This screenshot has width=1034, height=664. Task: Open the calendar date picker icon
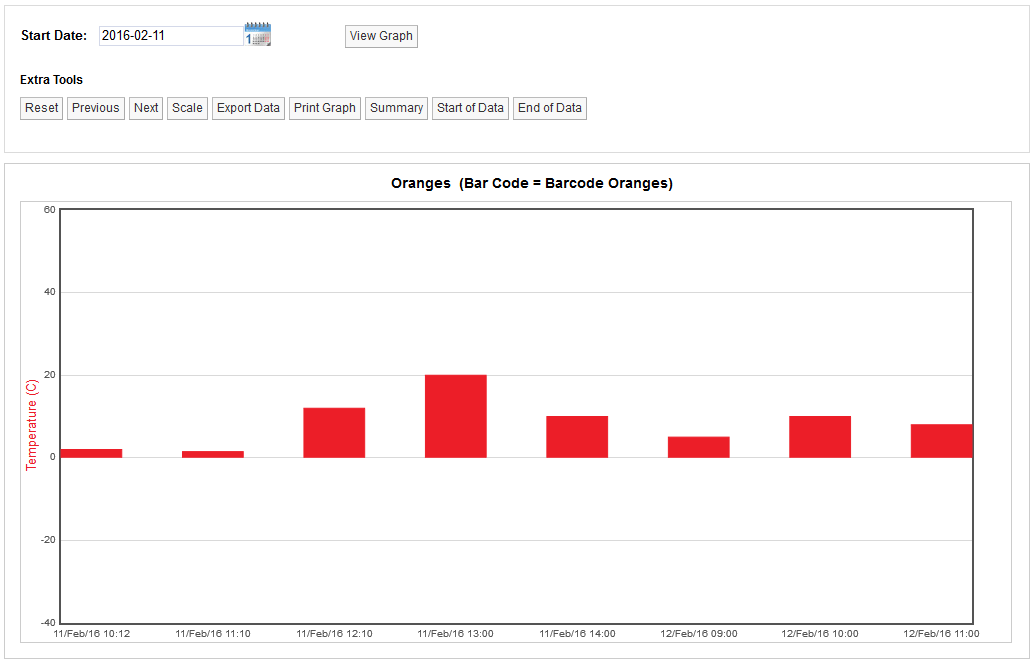pyautogui.click(x=258, y=35)
